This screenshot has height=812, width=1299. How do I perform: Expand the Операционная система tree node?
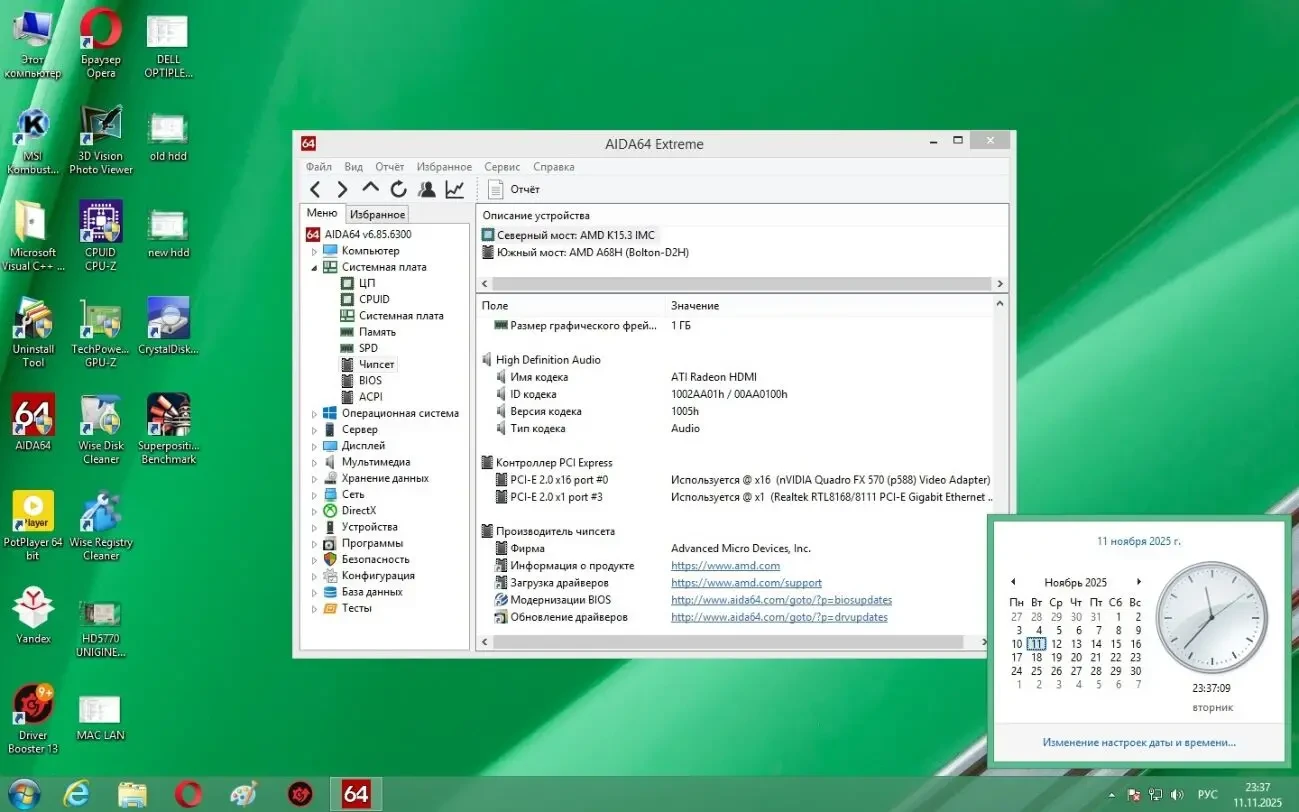click(x=314, y=413)
